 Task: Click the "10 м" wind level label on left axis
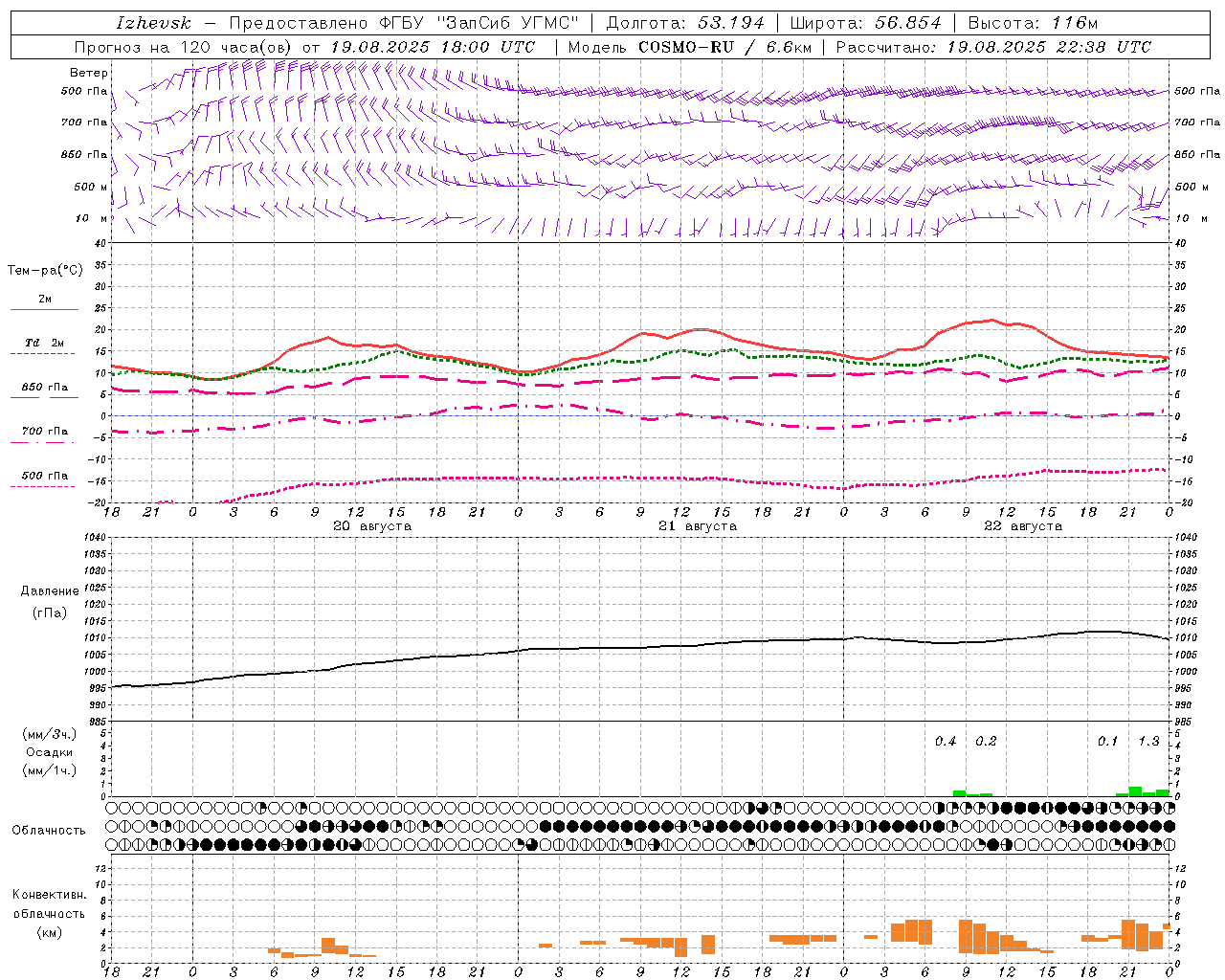93,218
